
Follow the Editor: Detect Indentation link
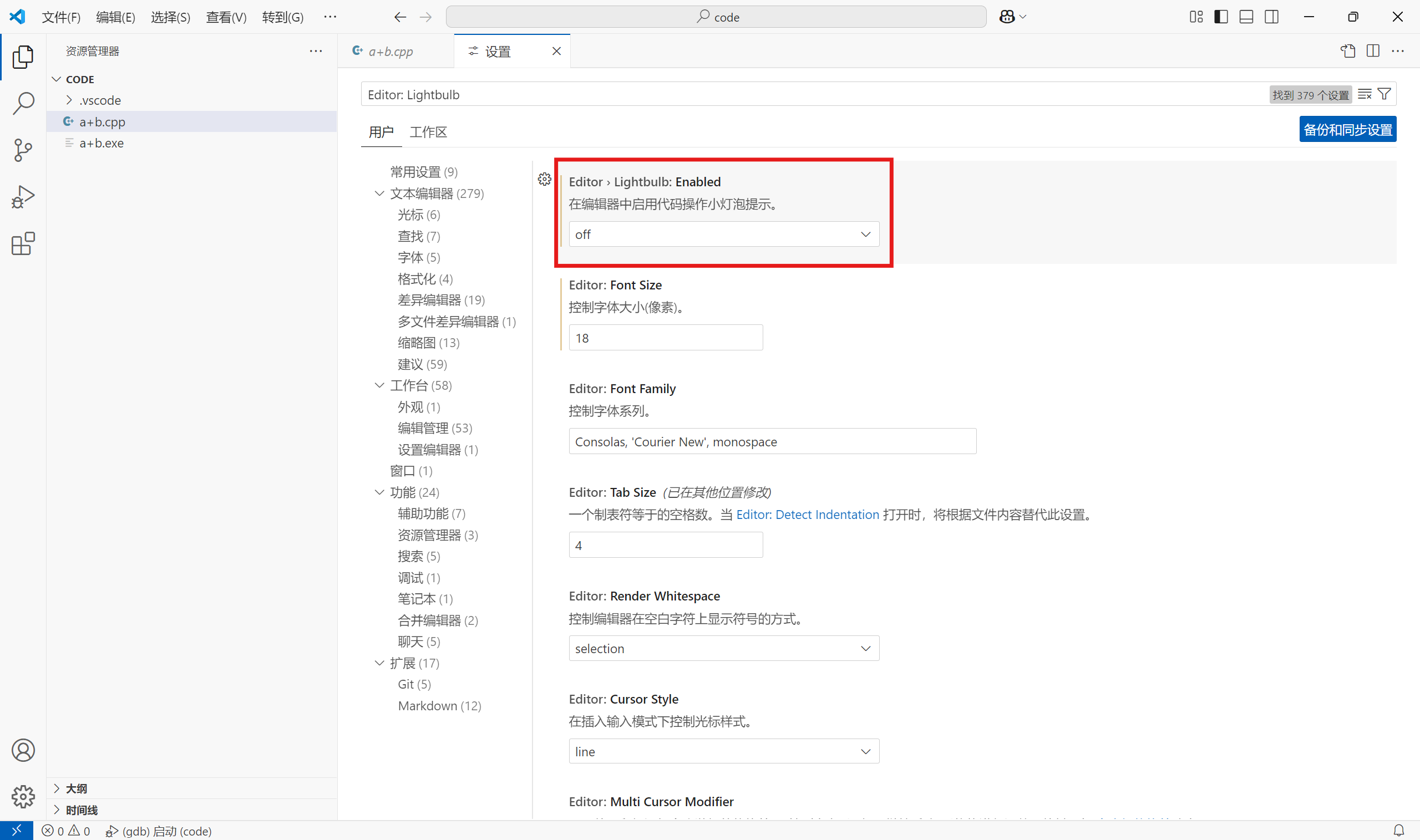click(808, 515)
